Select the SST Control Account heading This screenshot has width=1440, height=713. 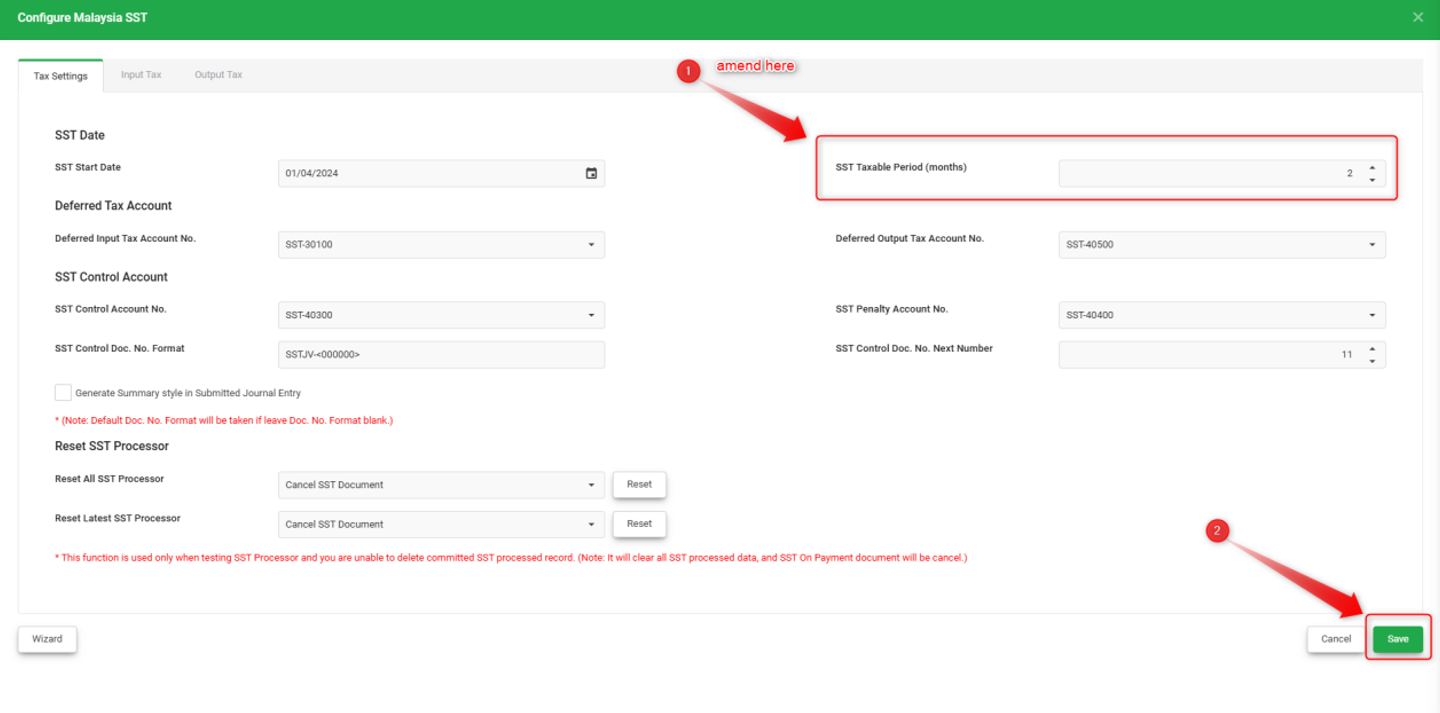[111, 277]
